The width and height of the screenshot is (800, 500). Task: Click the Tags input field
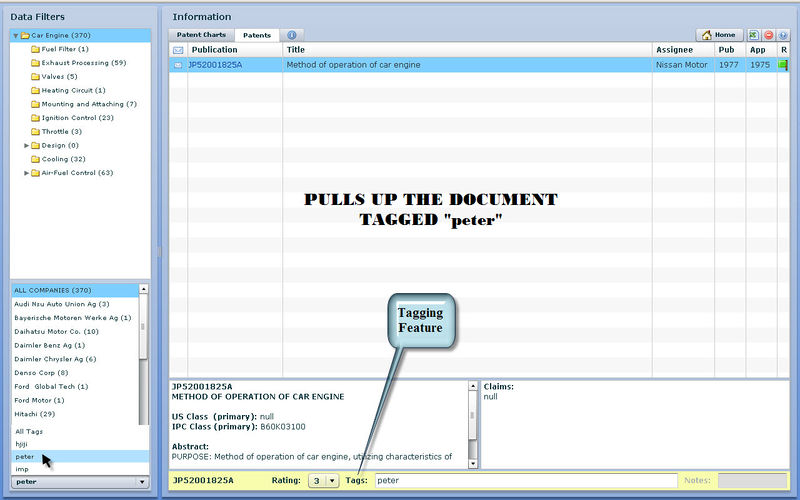point(525,481)
